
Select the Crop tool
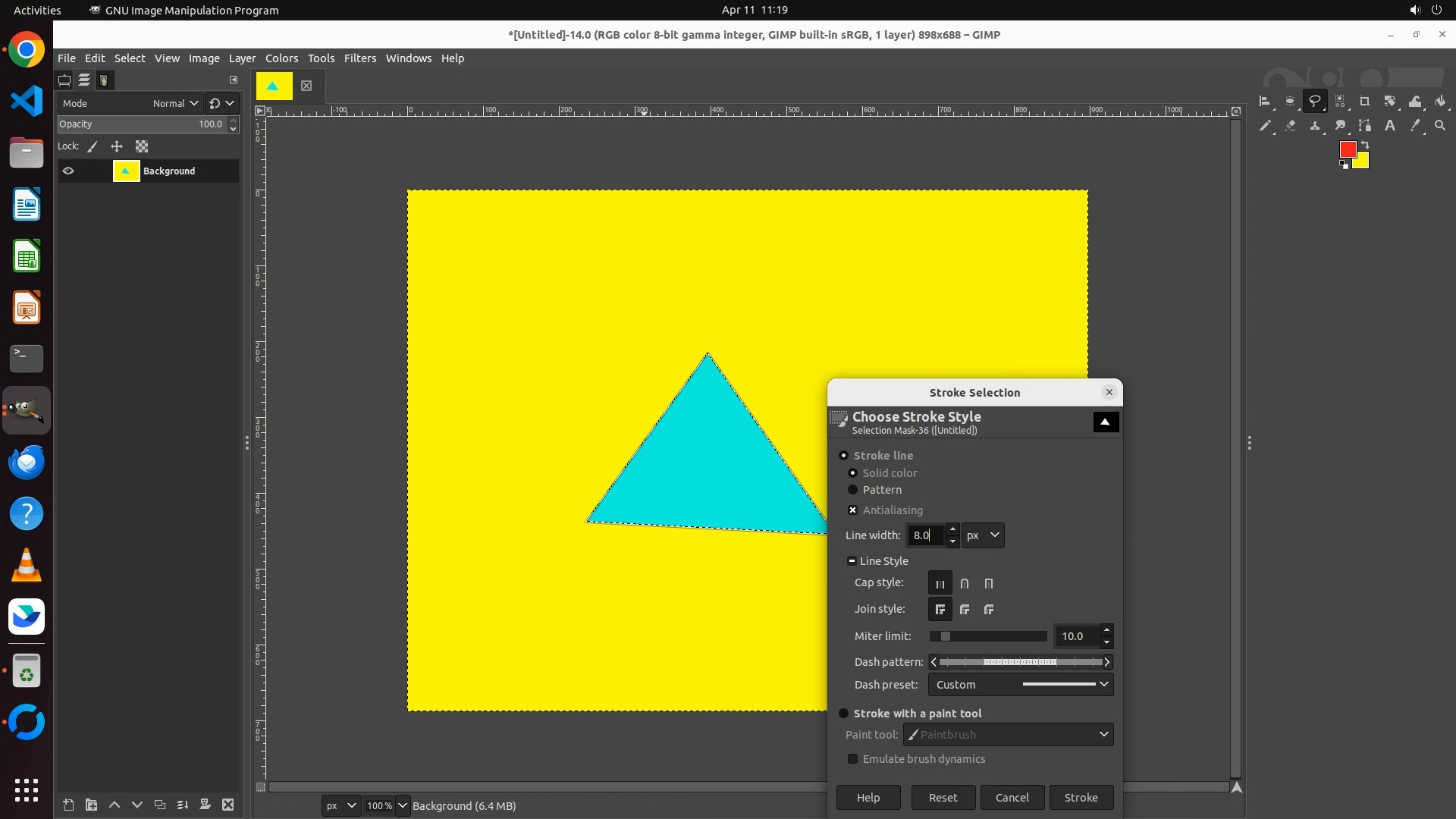1365,102
